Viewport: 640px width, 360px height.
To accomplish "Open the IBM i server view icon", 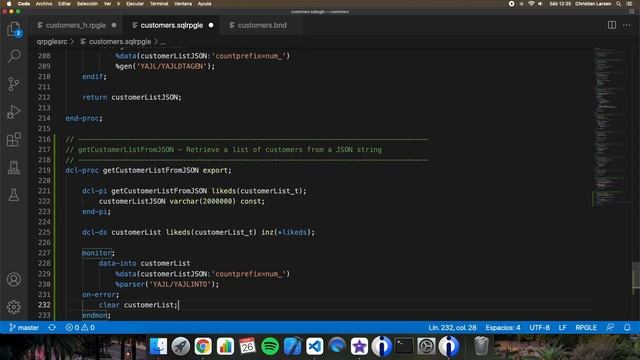I will tap(14, 167).
